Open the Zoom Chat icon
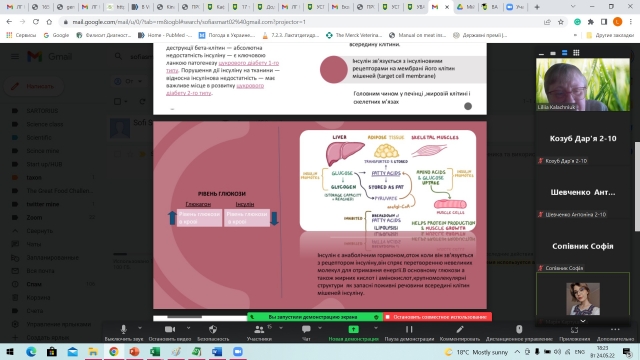This screenshot has height=360, width=640. [306, 329]
